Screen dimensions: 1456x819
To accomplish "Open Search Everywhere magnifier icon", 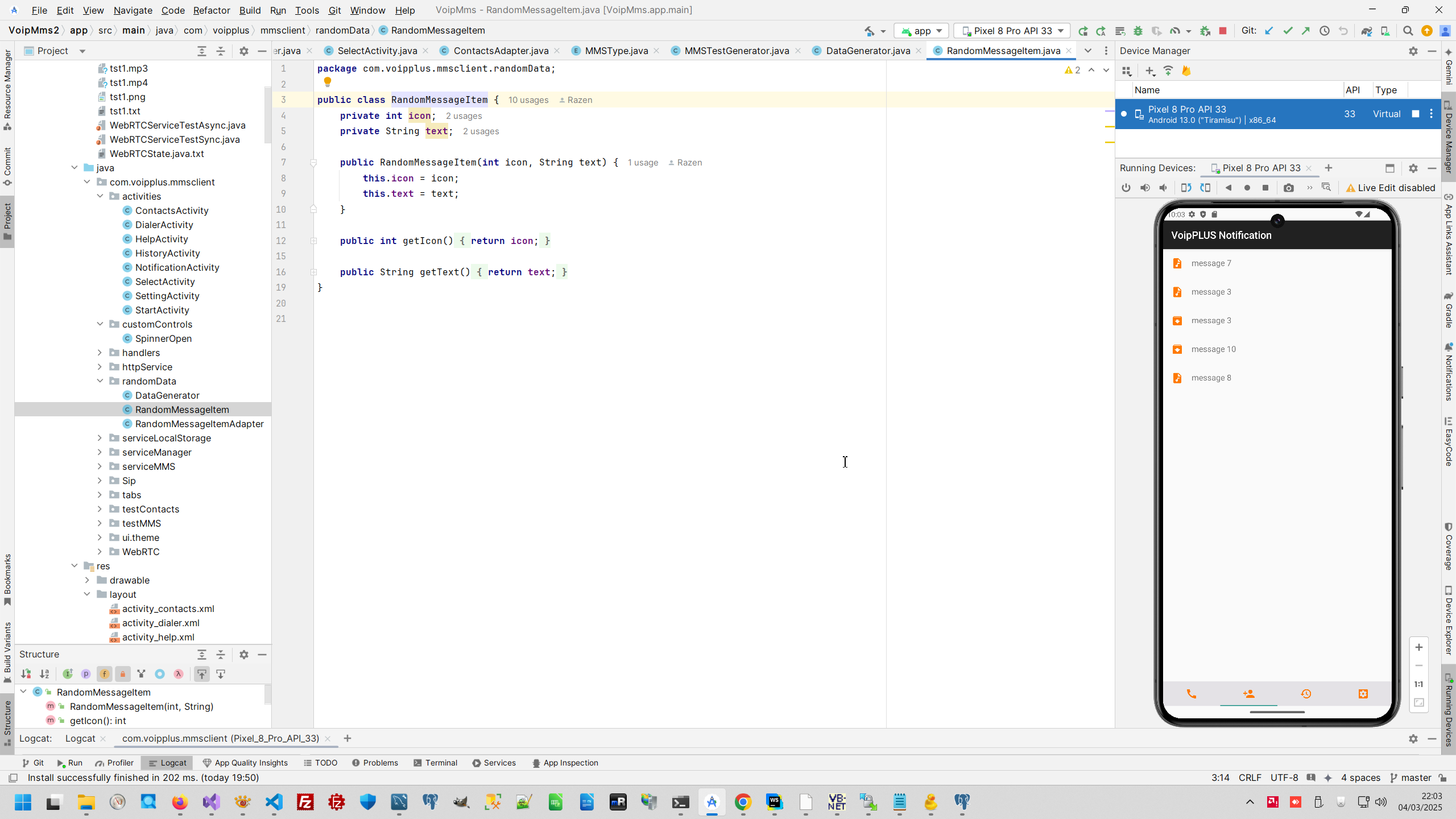I will click(1408, 31).
